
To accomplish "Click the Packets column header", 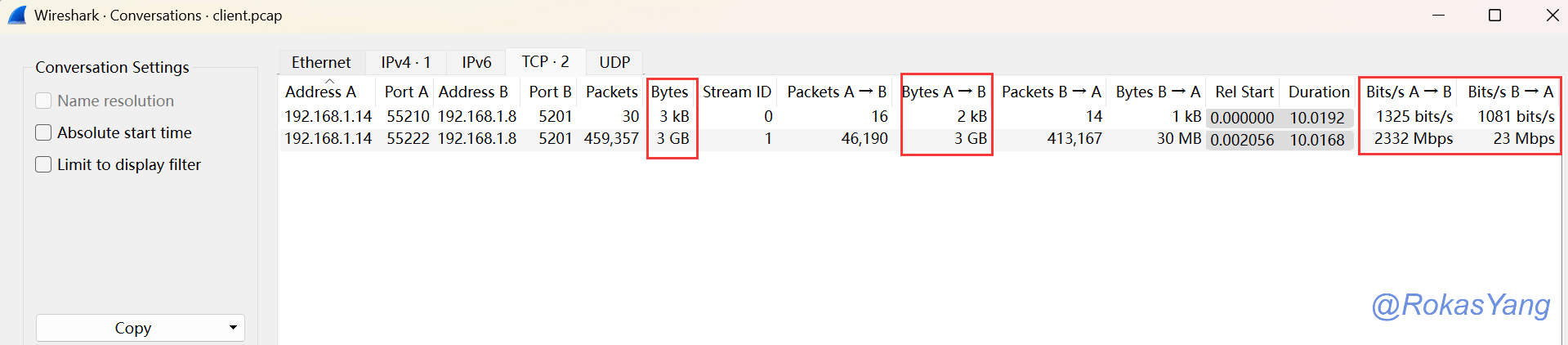I will click(x=611, y=92).
